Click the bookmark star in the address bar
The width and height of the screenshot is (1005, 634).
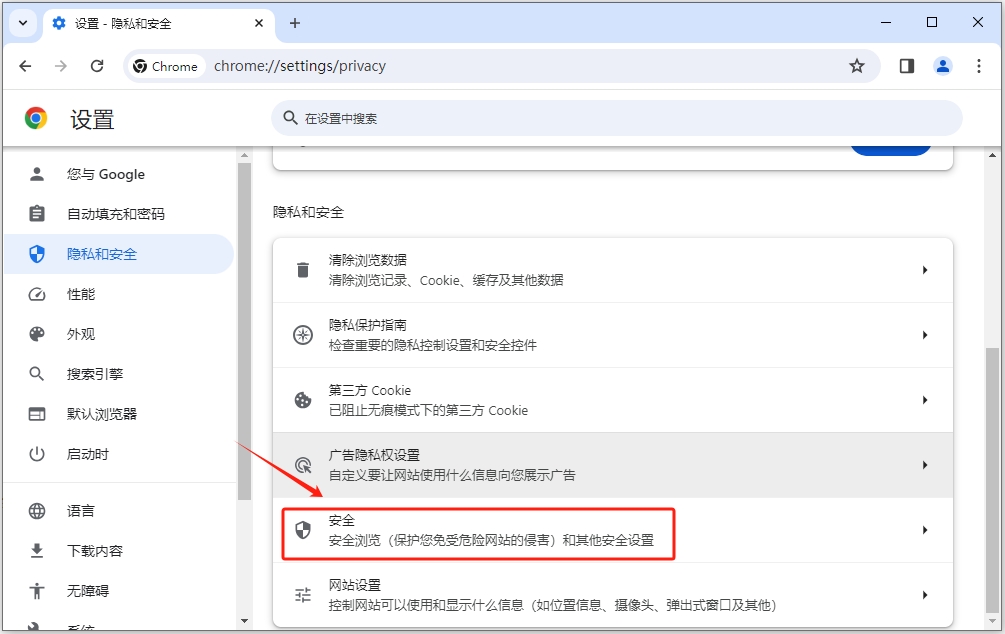857,65
